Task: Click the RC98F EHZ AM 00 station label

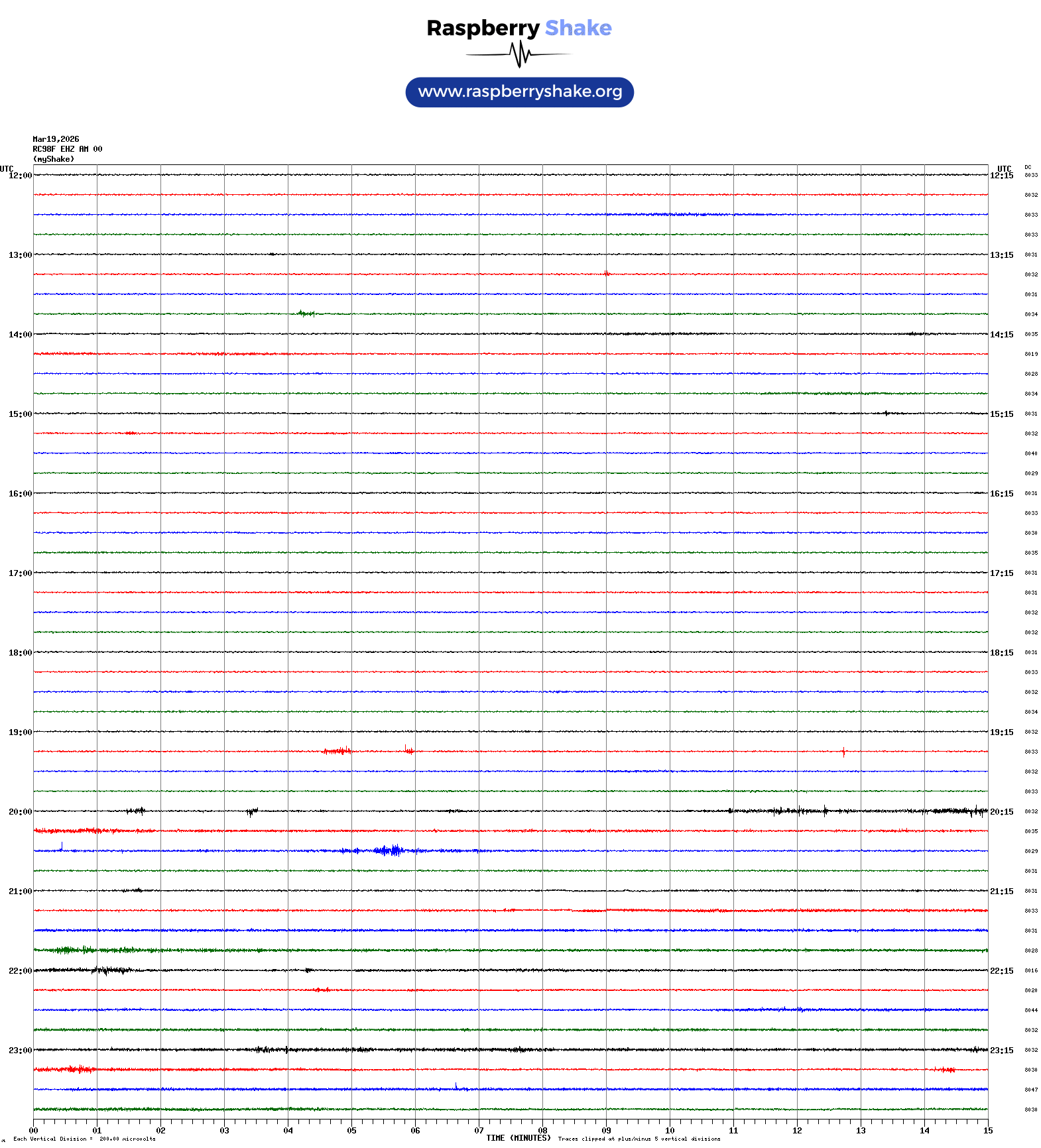Action: pos(67,149)
